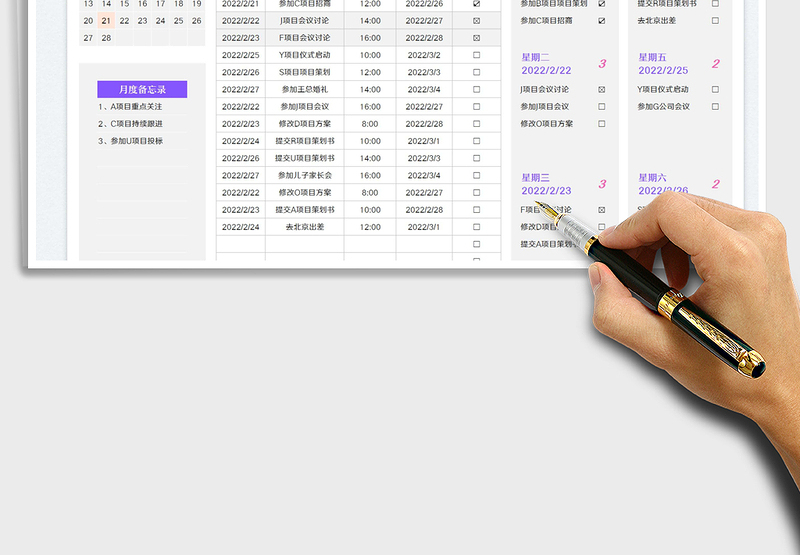Image resolution: width=800 pixels, height=555 pixels.
Task: Select day 22 in the calendar
Action: click(x=124, y=21)
